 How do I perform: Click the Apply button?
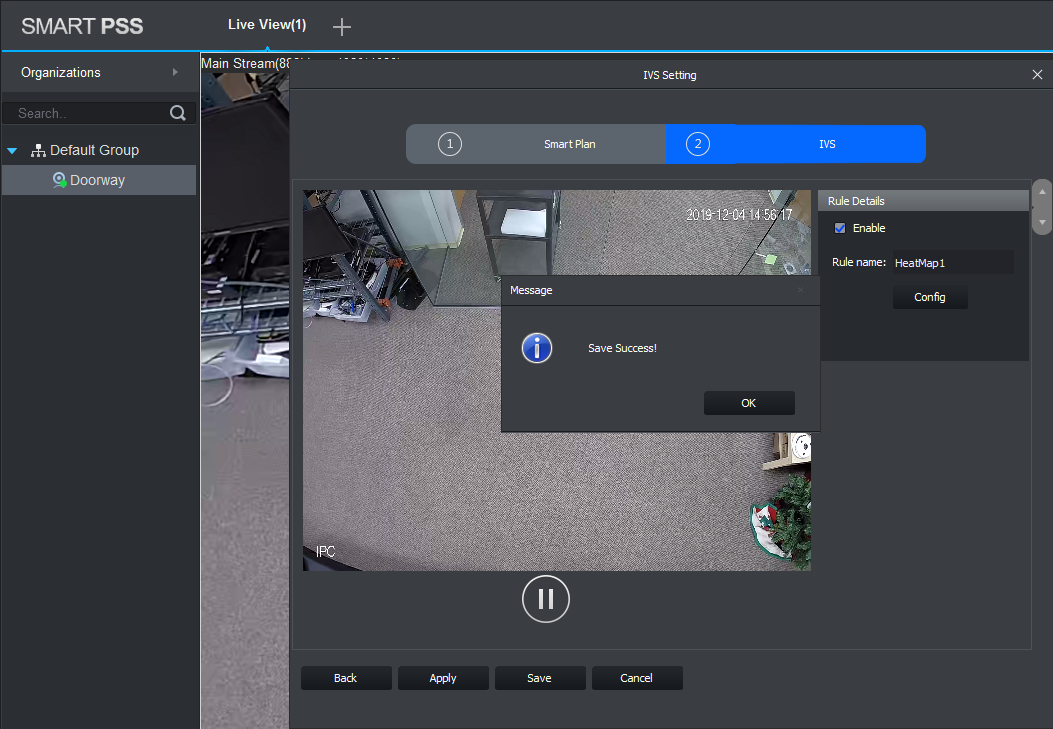click(443, 678)
